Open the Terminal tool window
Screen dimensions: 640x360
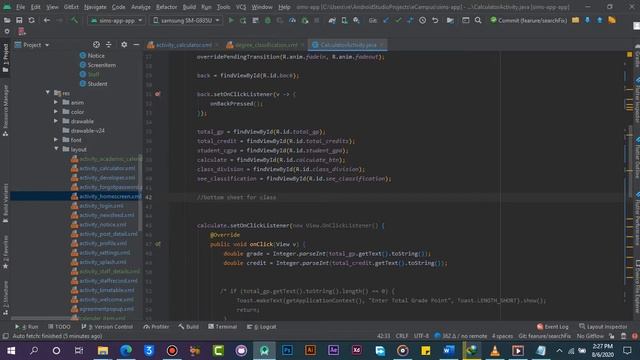[222, 327]
